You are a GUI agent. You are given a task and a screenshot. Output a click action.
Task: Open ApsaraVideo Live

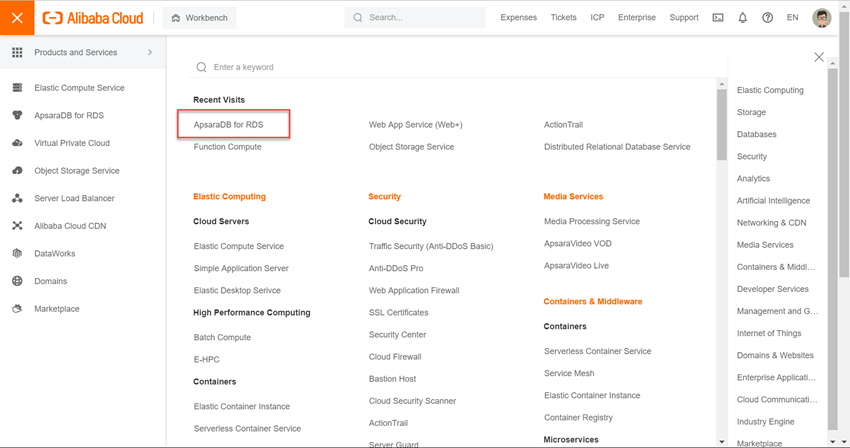pyautogui.click(x=576, y=266)
